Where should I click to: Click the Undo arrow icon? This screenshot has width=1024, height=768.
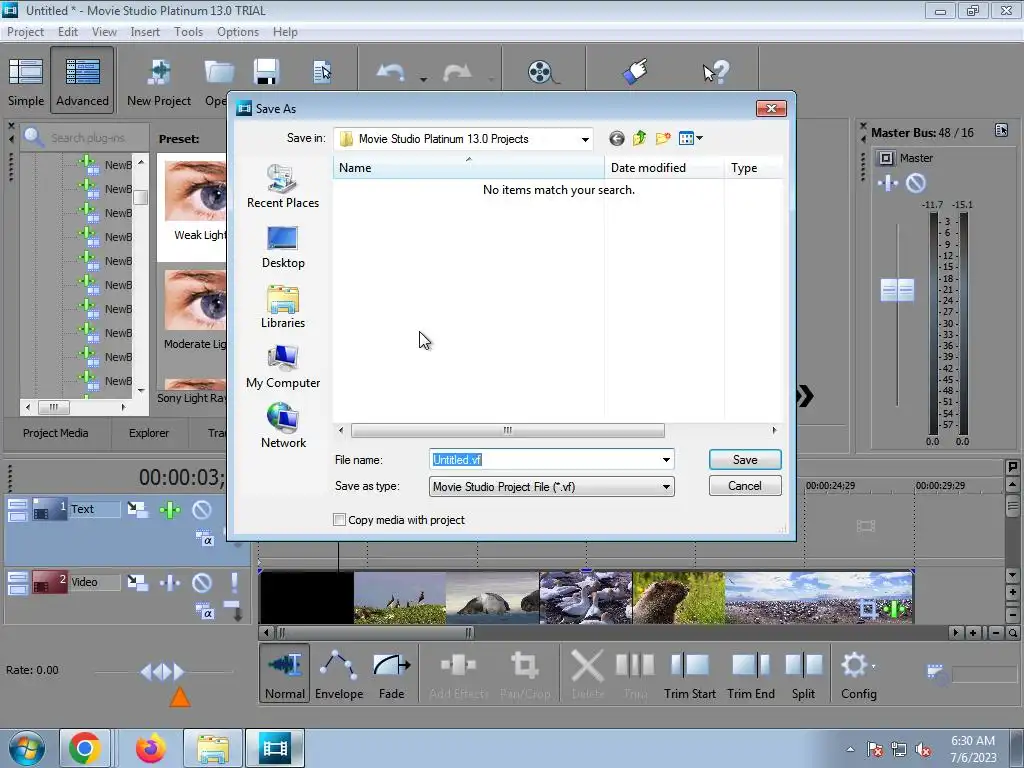click(x=391, y=72)
